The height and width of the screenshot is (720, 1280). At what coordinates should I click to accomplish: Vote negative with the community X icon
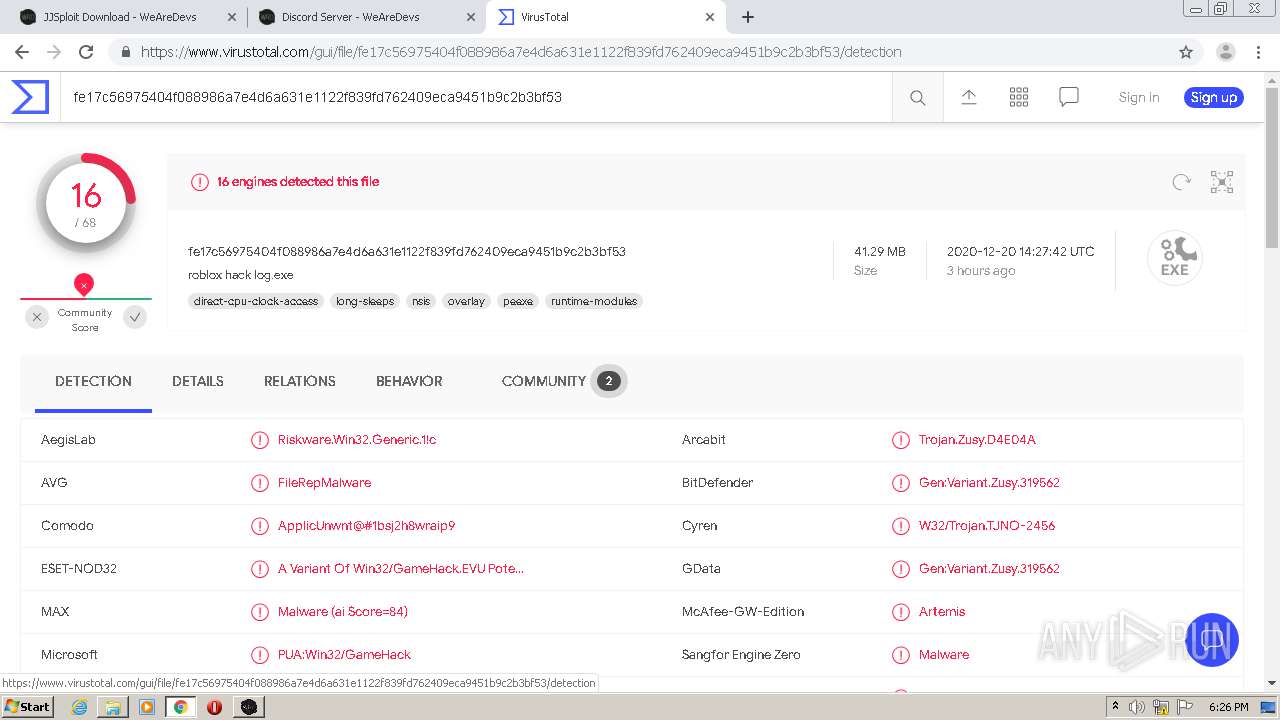37,317
